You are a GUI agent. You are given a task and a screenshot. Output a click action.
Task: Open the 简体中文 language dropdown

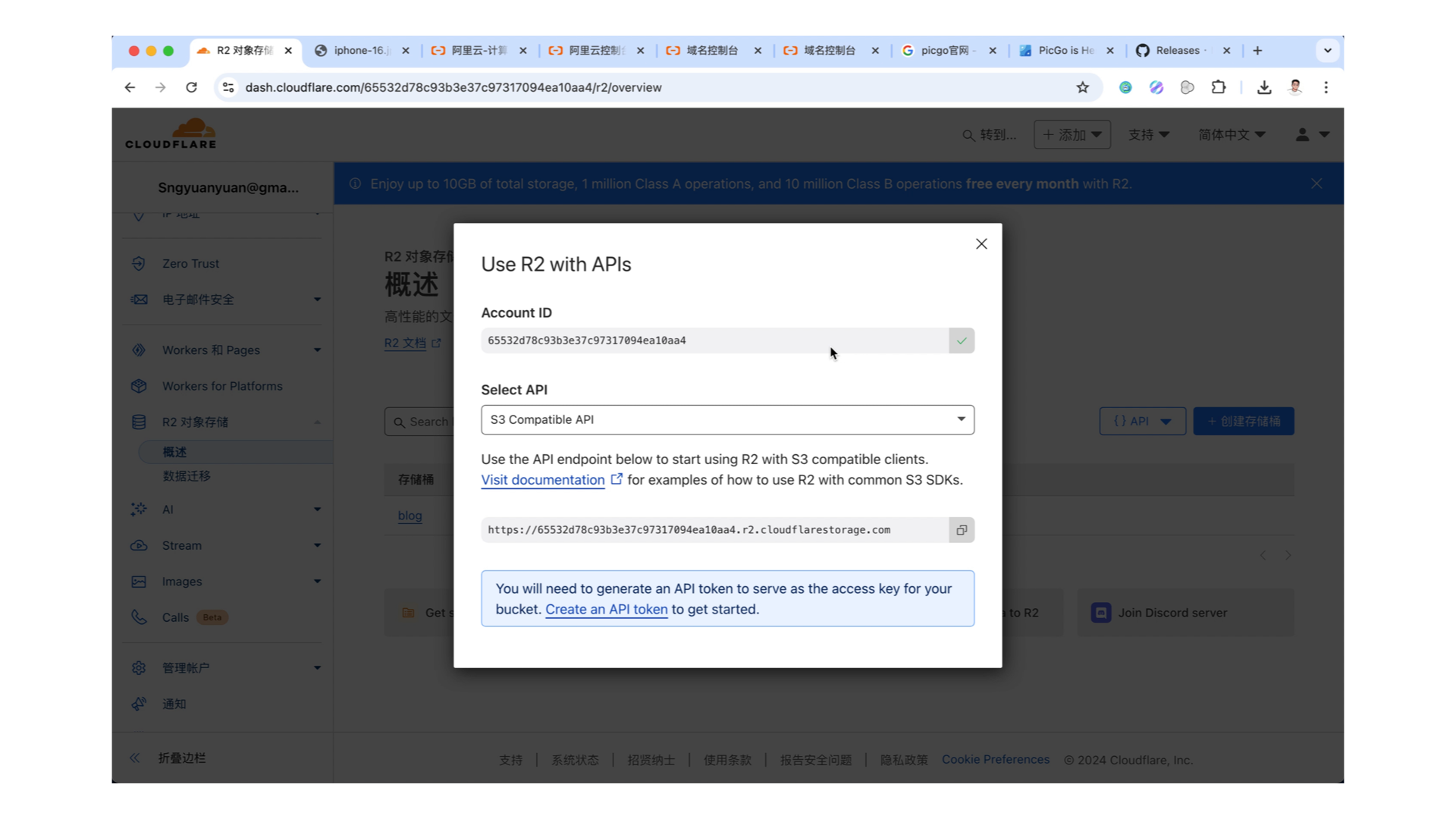[x=1232, y=134]
